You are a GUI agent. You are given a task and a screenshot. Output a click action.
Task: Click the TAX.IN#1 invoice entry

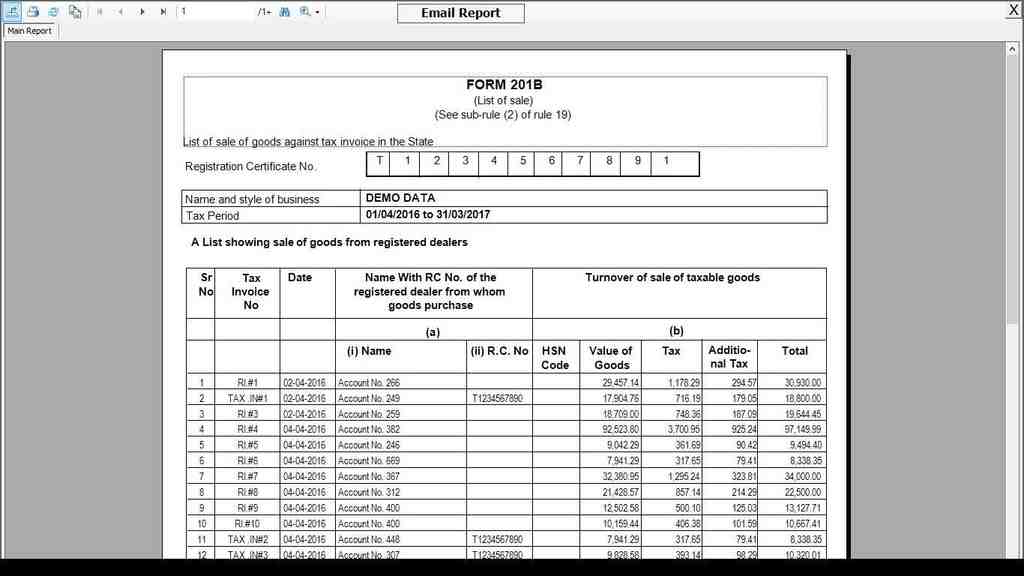coord(247,398)
